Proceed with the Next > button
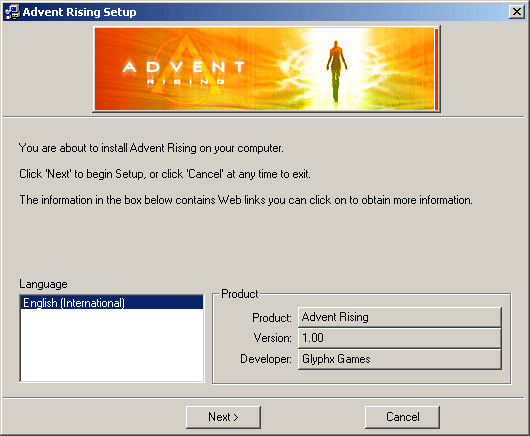The height and width of the screenshot is (436, 530). (x=223, y=417)
